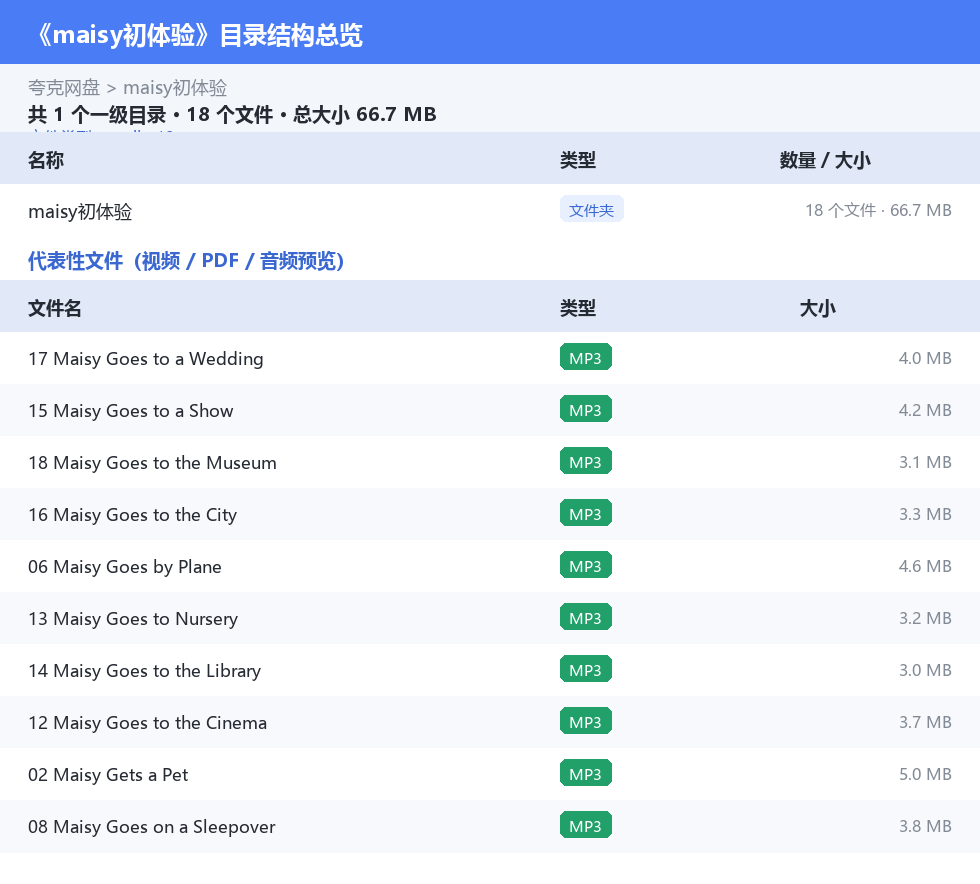Click the page title 目录结构总览
980x884 pixels.
291,35
